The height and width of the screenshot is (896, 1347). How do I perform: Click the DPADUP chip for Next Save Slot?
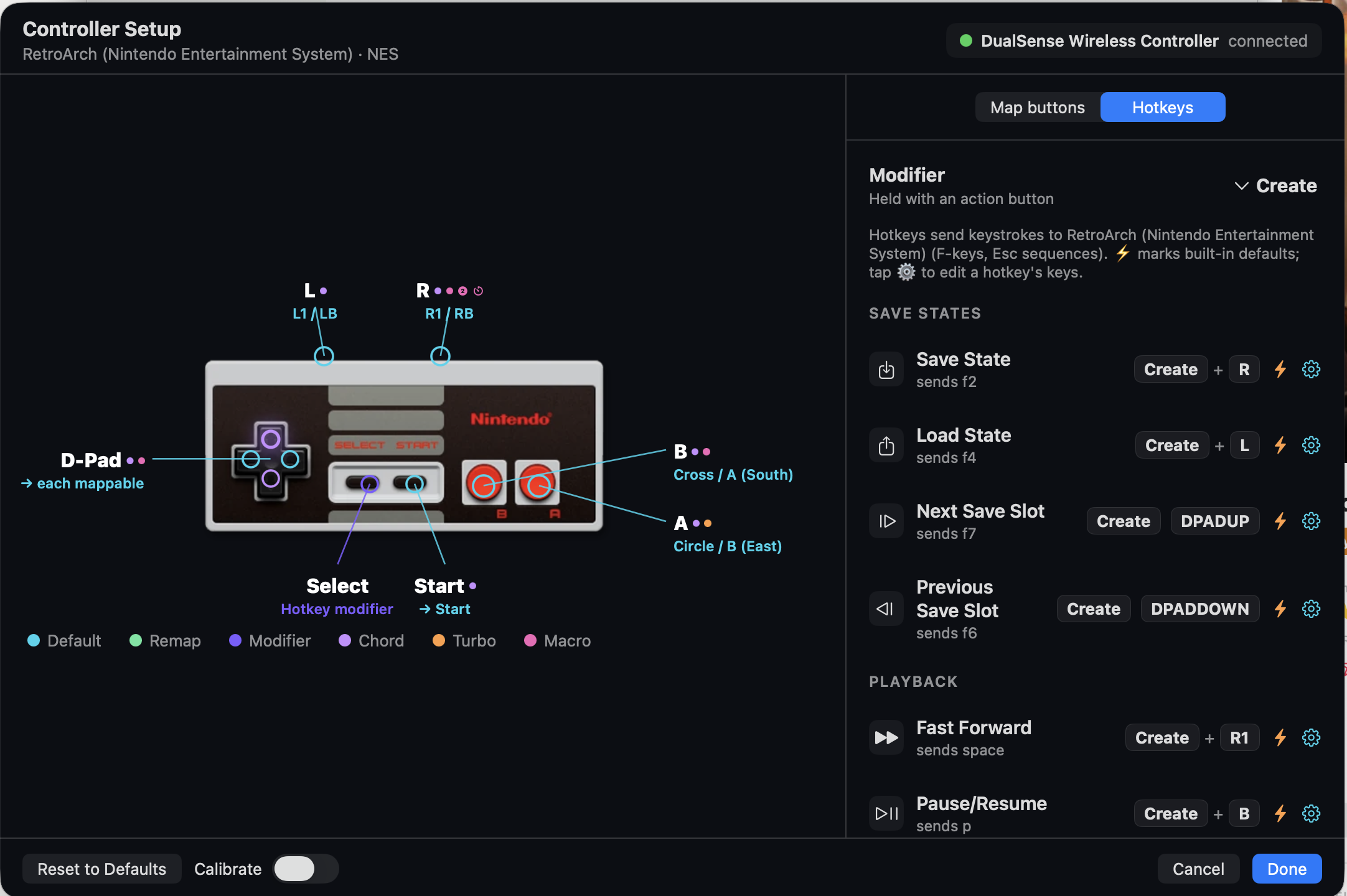click(1215, 521)
